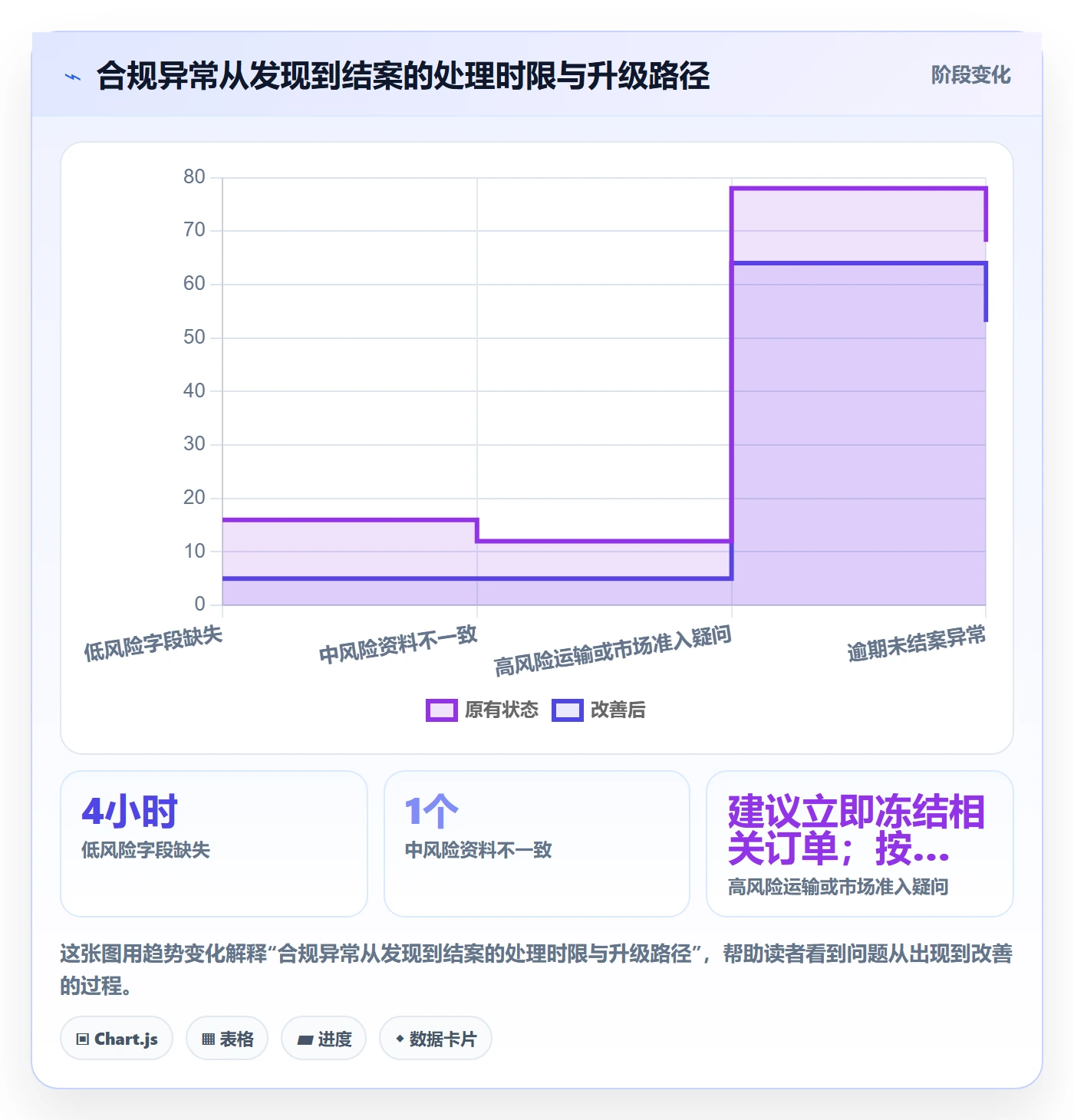Click the 60 y-axis value
Image resolution: width=1074 pixels, height=1120 pixels.
pos(194,284)
